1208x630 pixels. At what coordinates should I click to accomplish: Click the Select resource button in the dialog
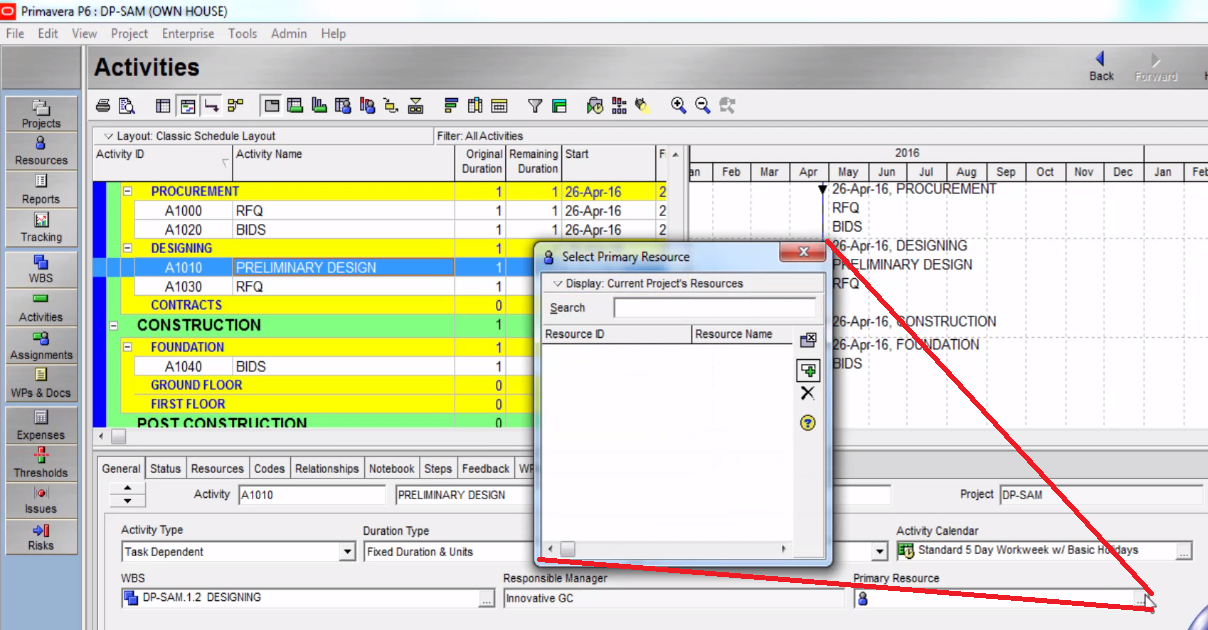(x=808, y=370)
